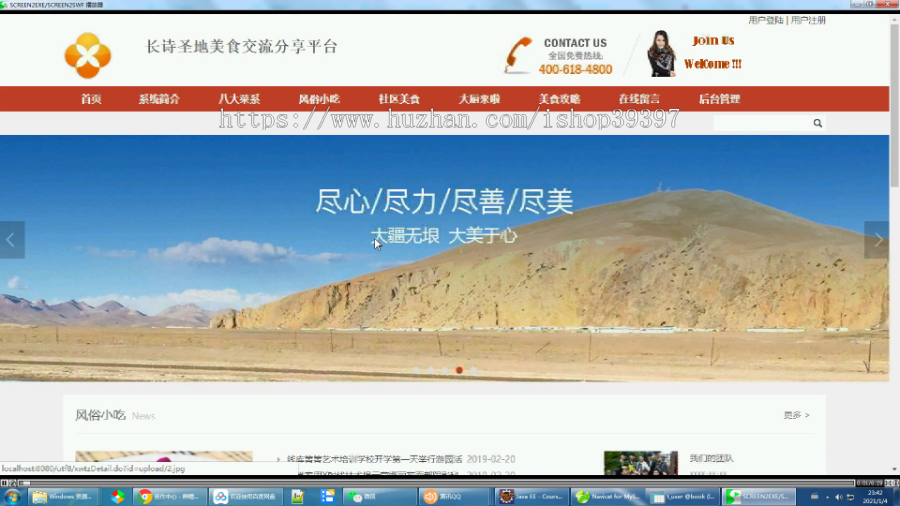Click the volume icon in the system tray
This screenshot has height=506, width=900.
[839, 497]
